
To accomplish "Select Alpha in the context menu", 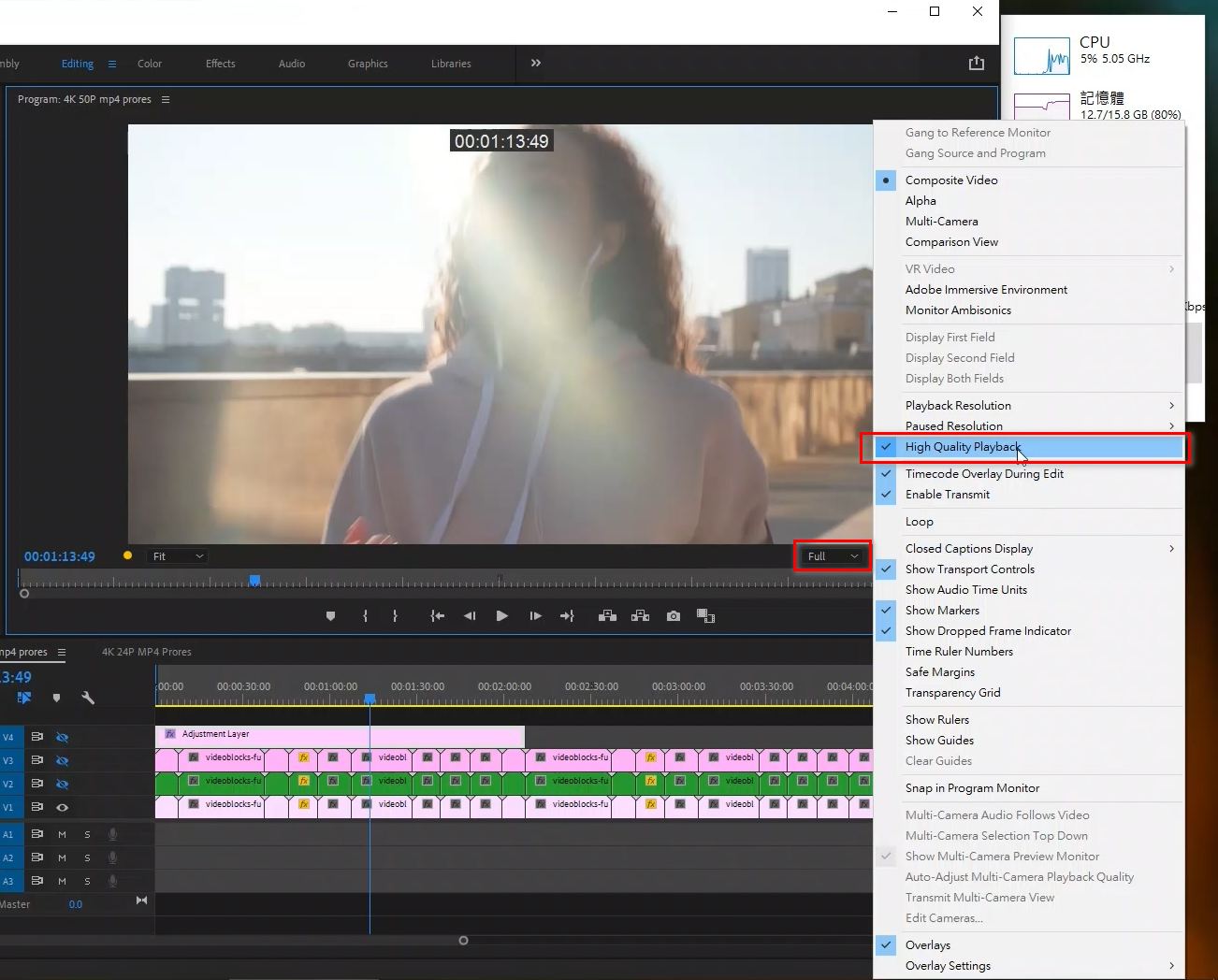I will tap(1029, 201).
